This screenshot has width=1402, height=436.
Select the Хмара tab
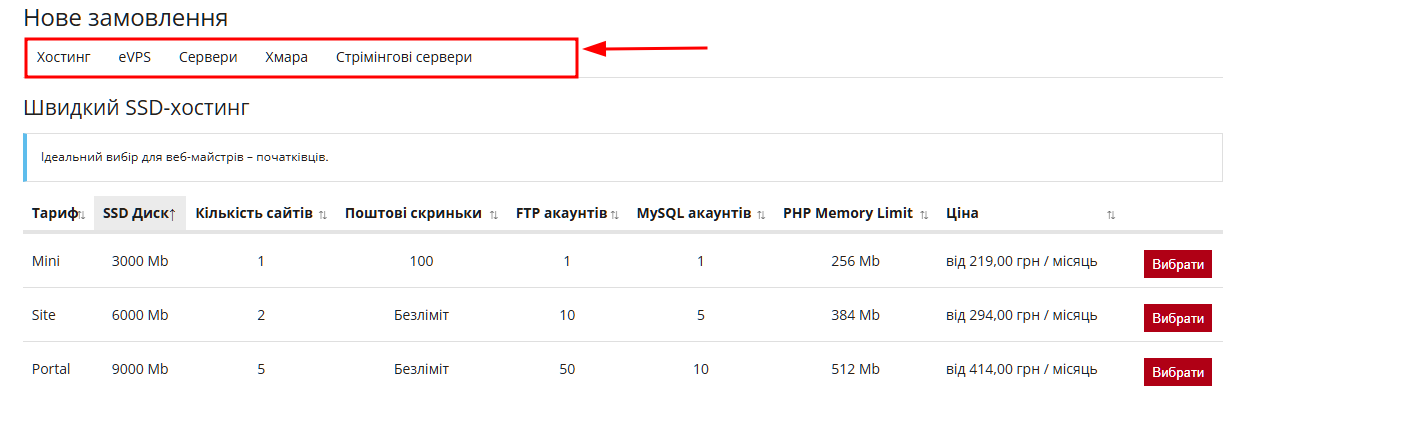pyautogui.click(x=286, y=58)
